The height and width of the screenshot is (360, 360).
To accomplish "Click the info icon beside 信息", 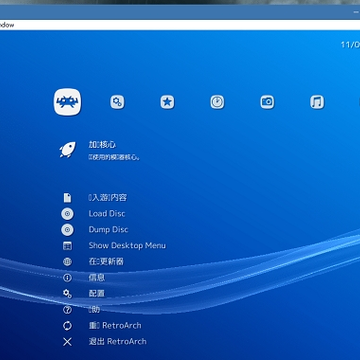I will point(67,277).
